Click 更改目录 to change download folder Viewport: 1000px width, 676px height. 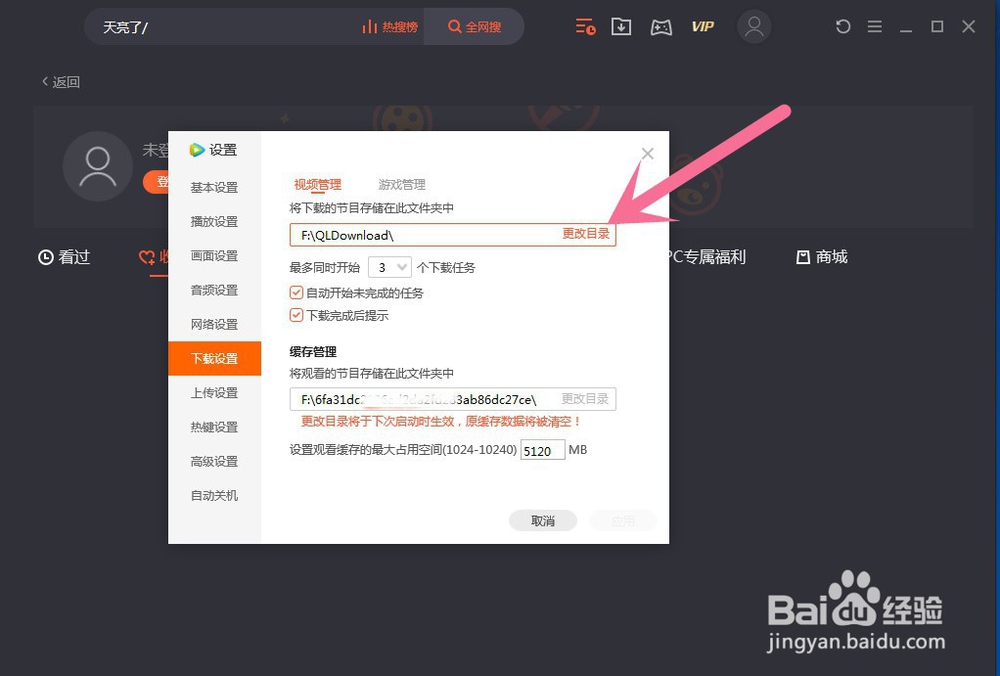tap(586, 233)
